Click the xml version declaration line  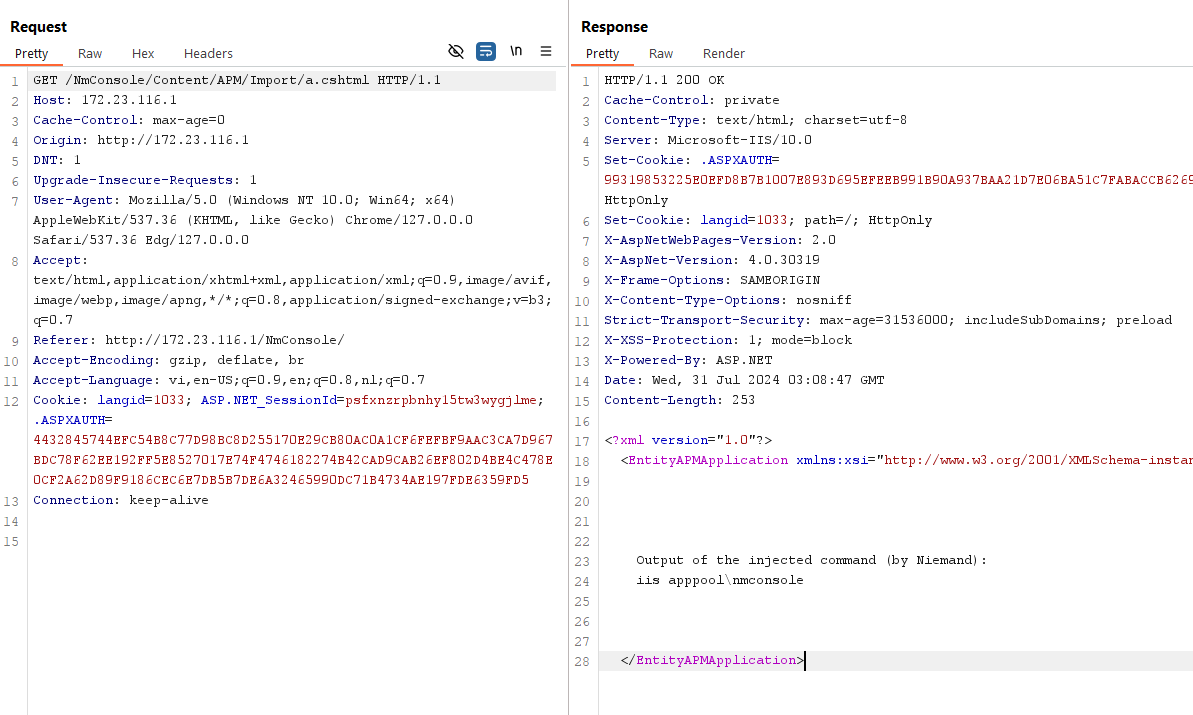click(688, 440)
